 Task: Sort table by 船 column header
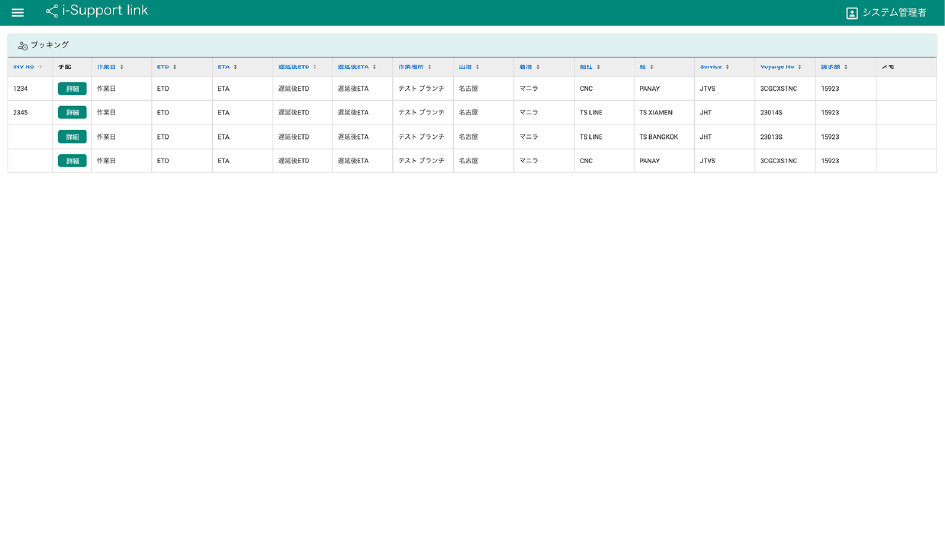(642, 67)
